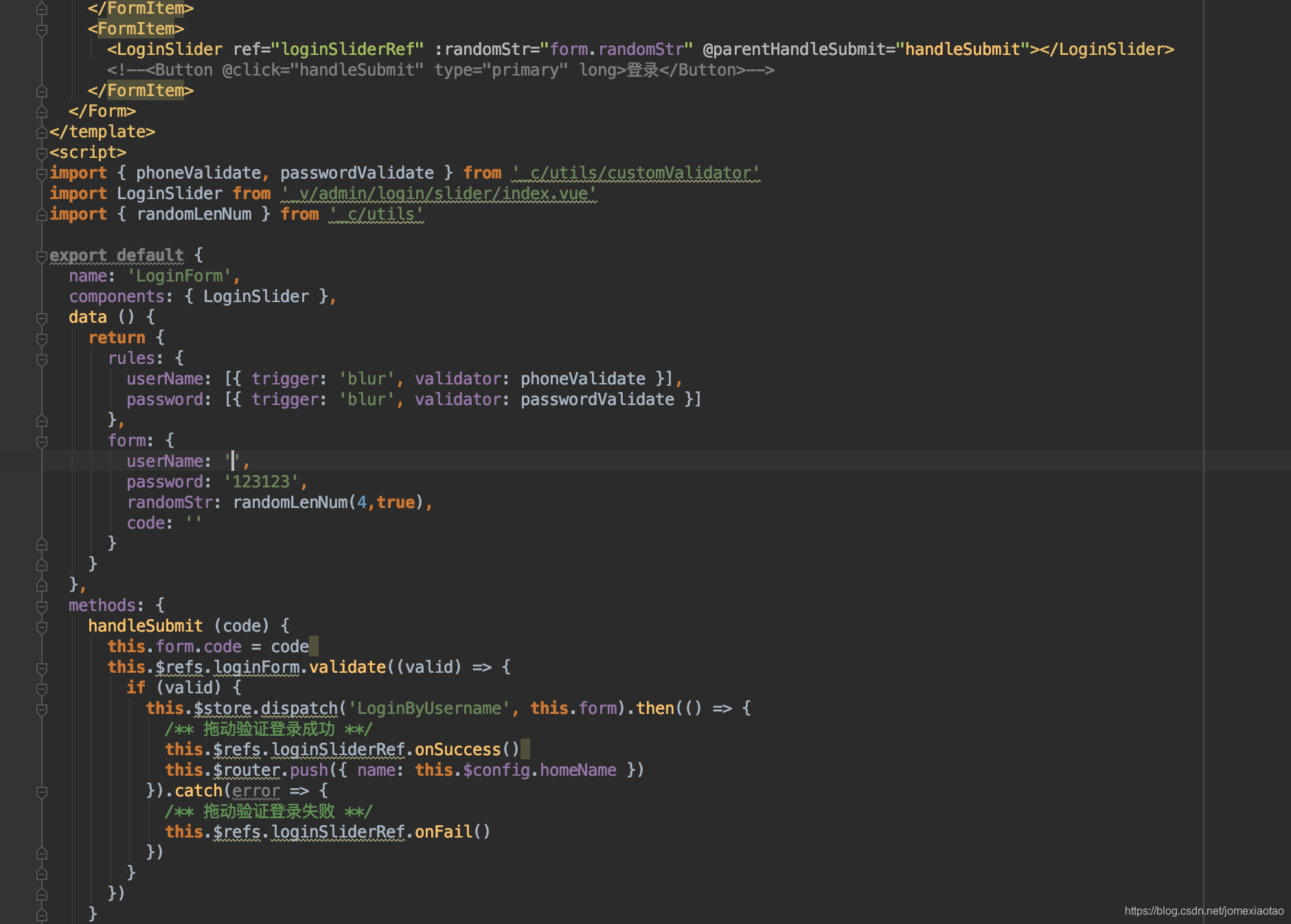Click the '_c/utils' import path for randomLenNum
The image size is (1291, 924).
(x=376, y=214)
